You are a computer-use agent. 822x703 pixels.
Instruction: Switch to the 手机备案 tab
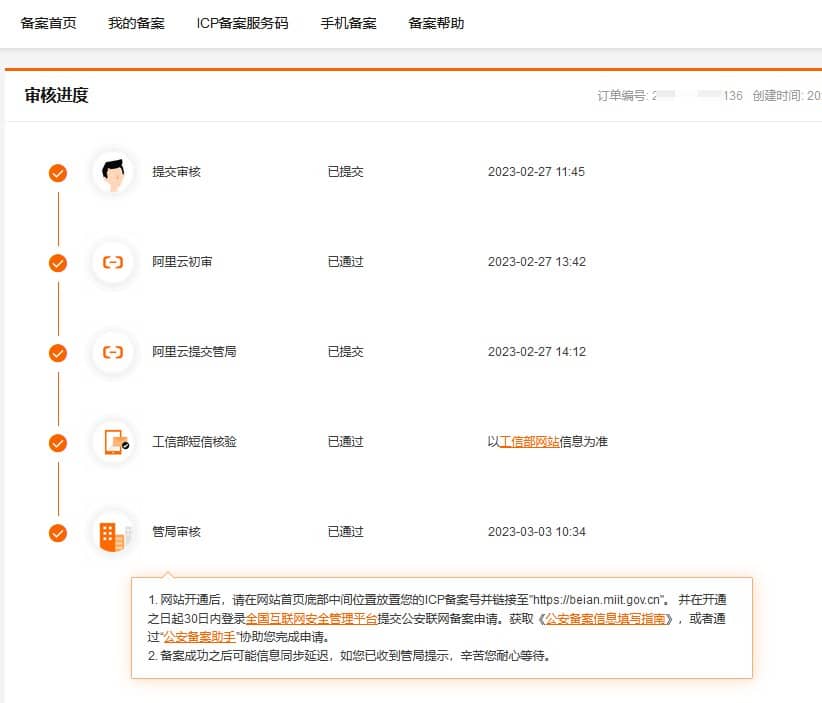[x=348, y=23]
